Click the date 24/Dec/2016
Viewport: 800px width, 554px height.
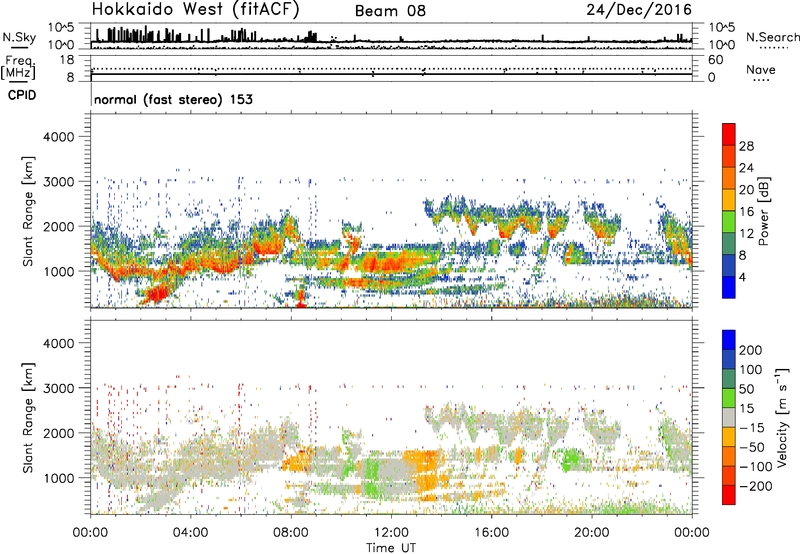[x=639, y=10]
